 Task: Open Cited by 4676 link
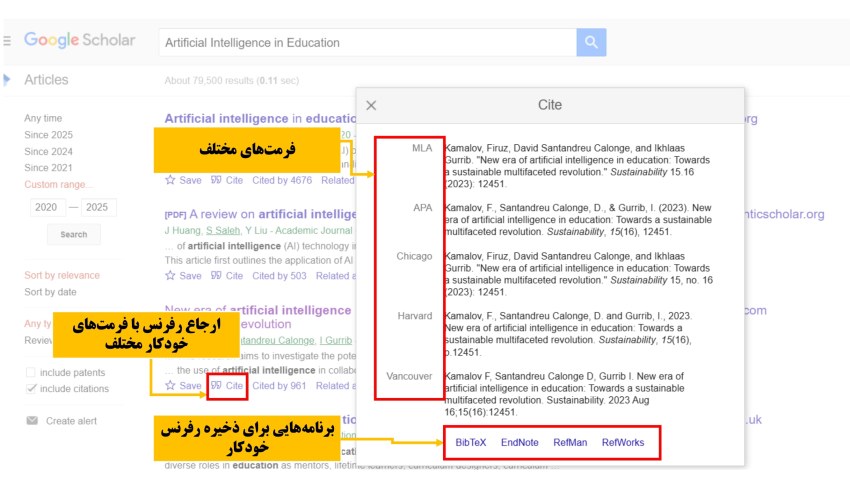pyautogui.click(x=282, y=180)
